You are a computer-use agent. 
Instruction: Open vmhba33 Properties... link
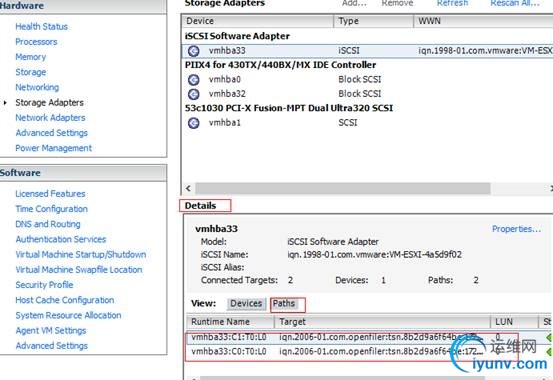[516, 229]
